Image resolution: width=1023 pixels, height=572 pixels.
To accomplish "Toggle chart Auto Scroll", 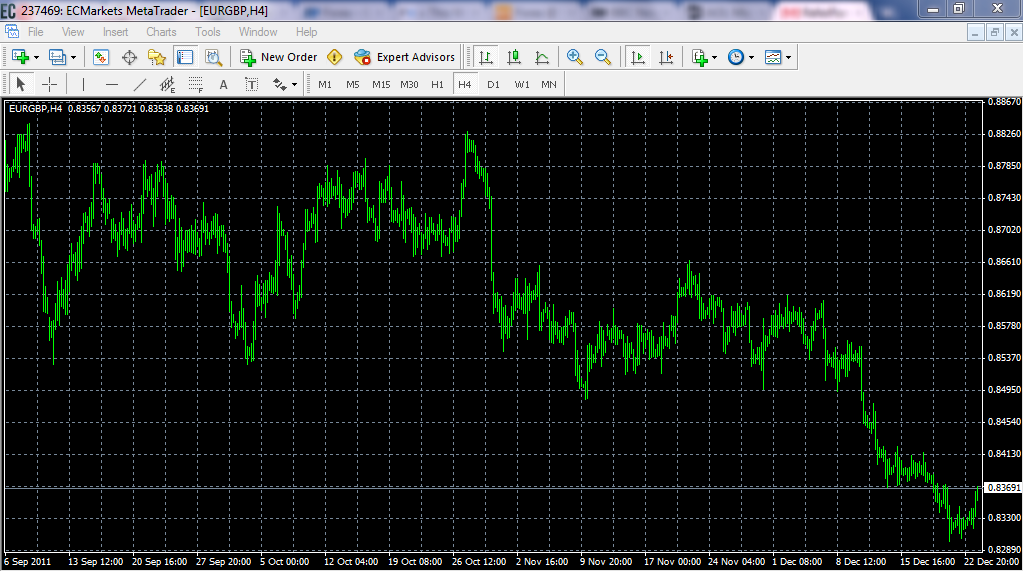I will point(637,57).
